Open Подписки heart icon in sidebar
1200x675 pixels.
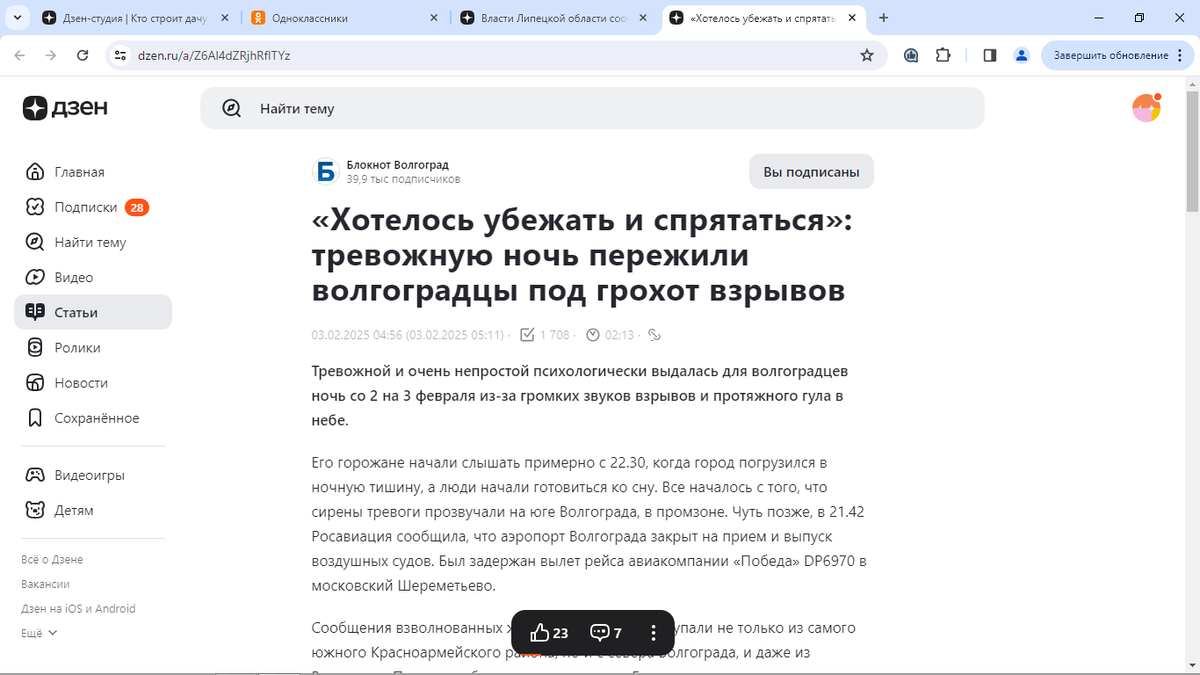(35, 207)
